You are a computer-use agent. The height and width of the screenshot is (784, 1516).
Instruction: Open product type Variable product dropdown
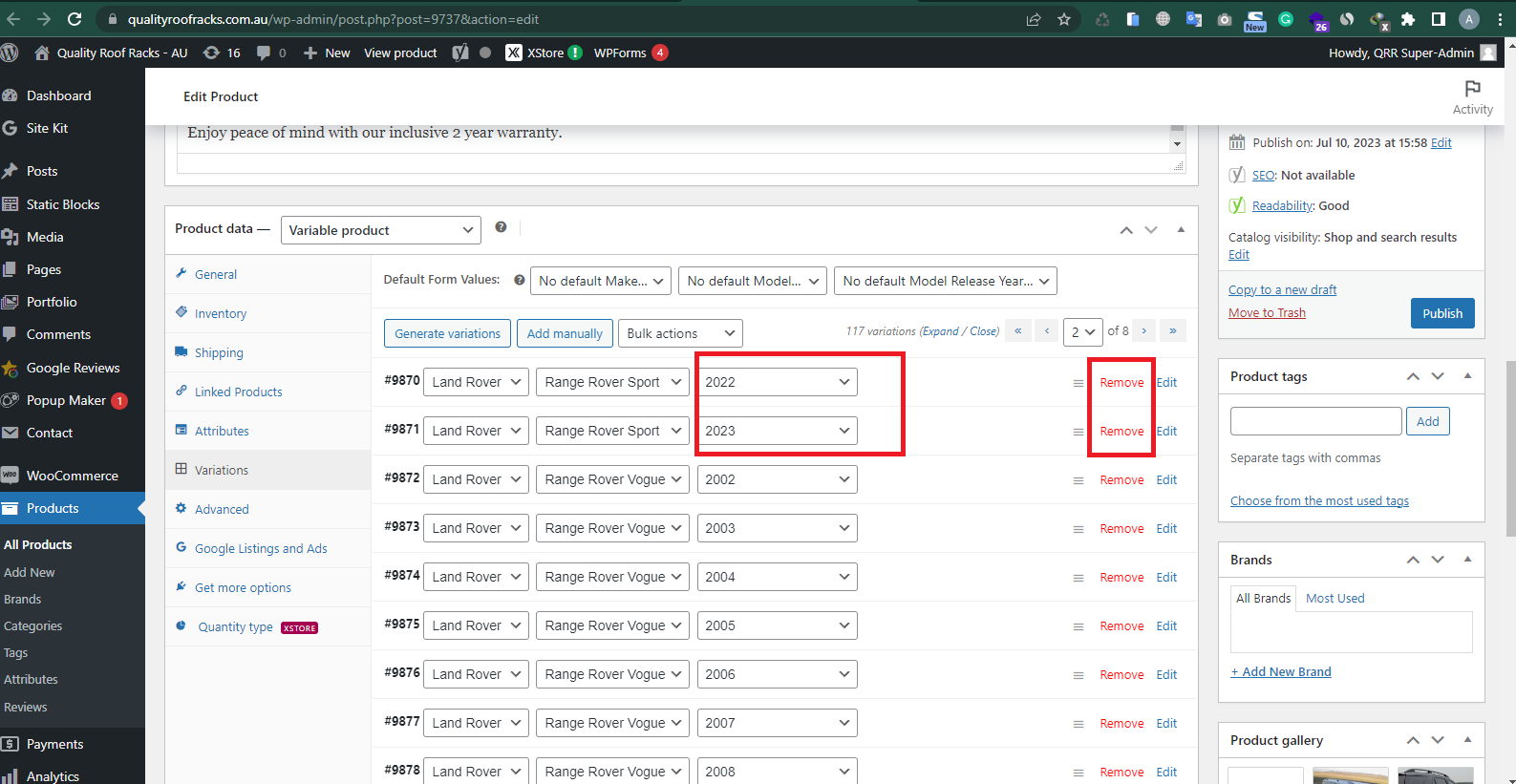(381, 230)
